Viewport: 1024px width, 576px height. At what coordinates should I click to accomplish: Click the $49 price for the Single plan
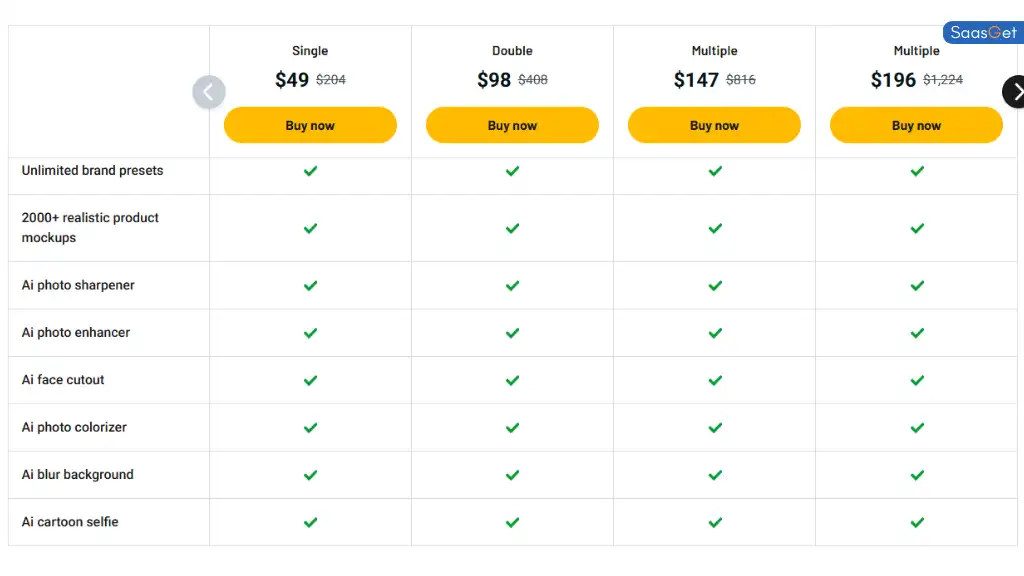(x=291, y=80)
